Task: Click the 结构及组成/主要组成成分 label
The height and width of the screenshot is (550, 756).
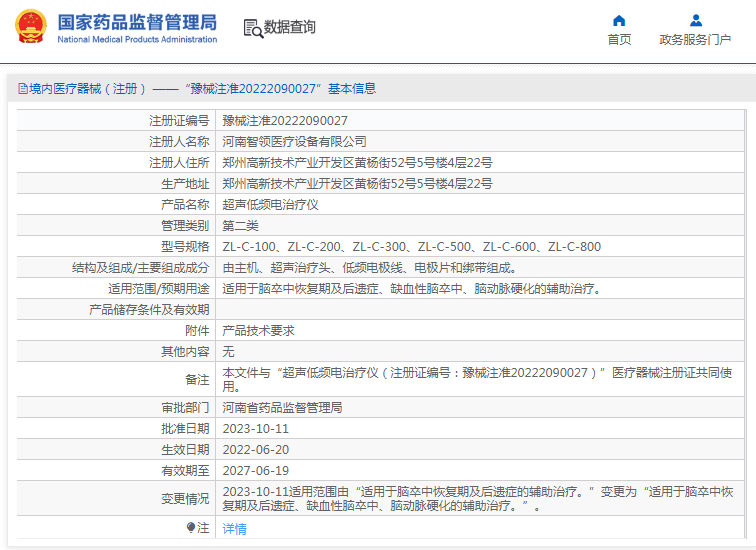Action: 140,268
